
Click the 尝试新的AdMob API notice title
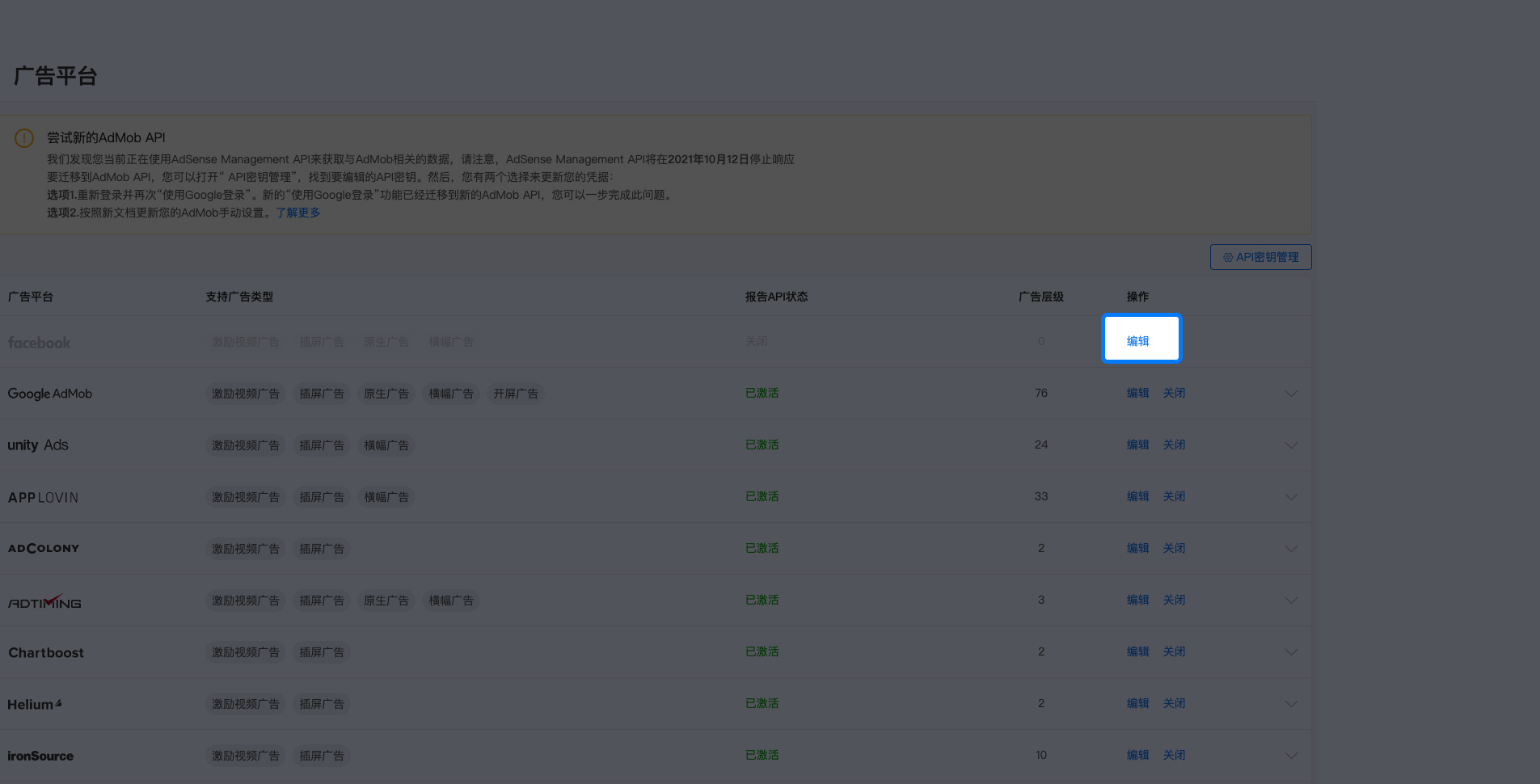point(106,137)
